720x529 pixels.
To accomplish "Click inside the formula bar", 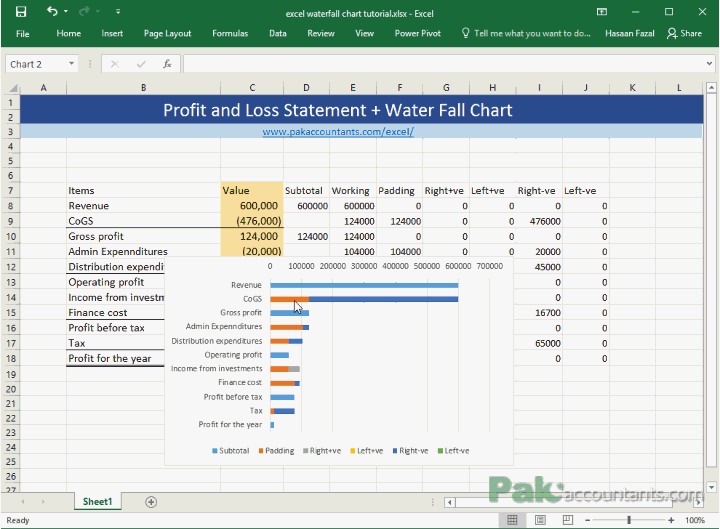I will pos(443,64).
